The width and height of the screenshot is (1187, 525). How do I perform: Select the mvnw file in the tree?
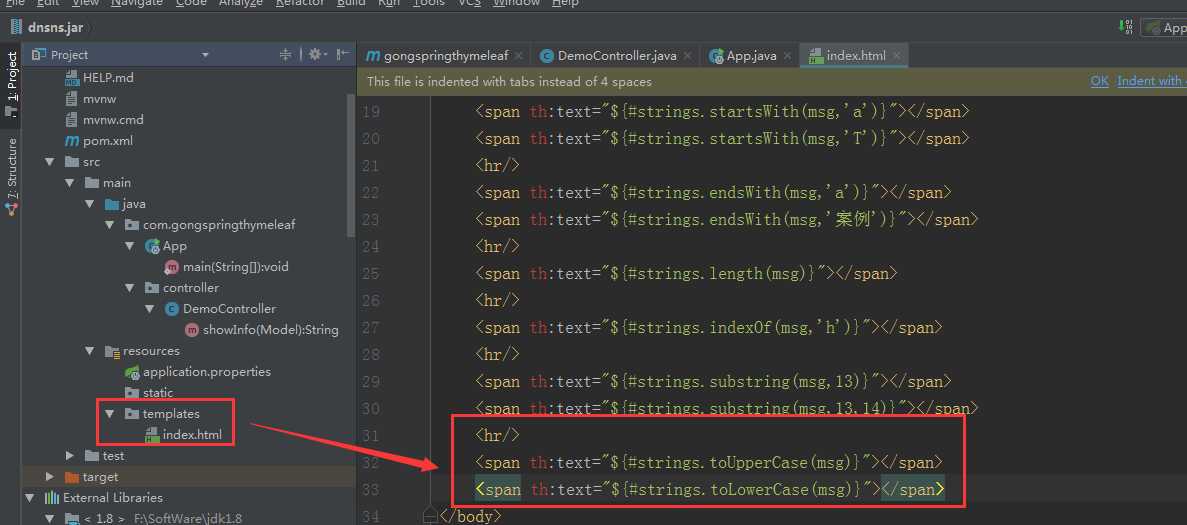pyautogui.click(x=99, y=98)
